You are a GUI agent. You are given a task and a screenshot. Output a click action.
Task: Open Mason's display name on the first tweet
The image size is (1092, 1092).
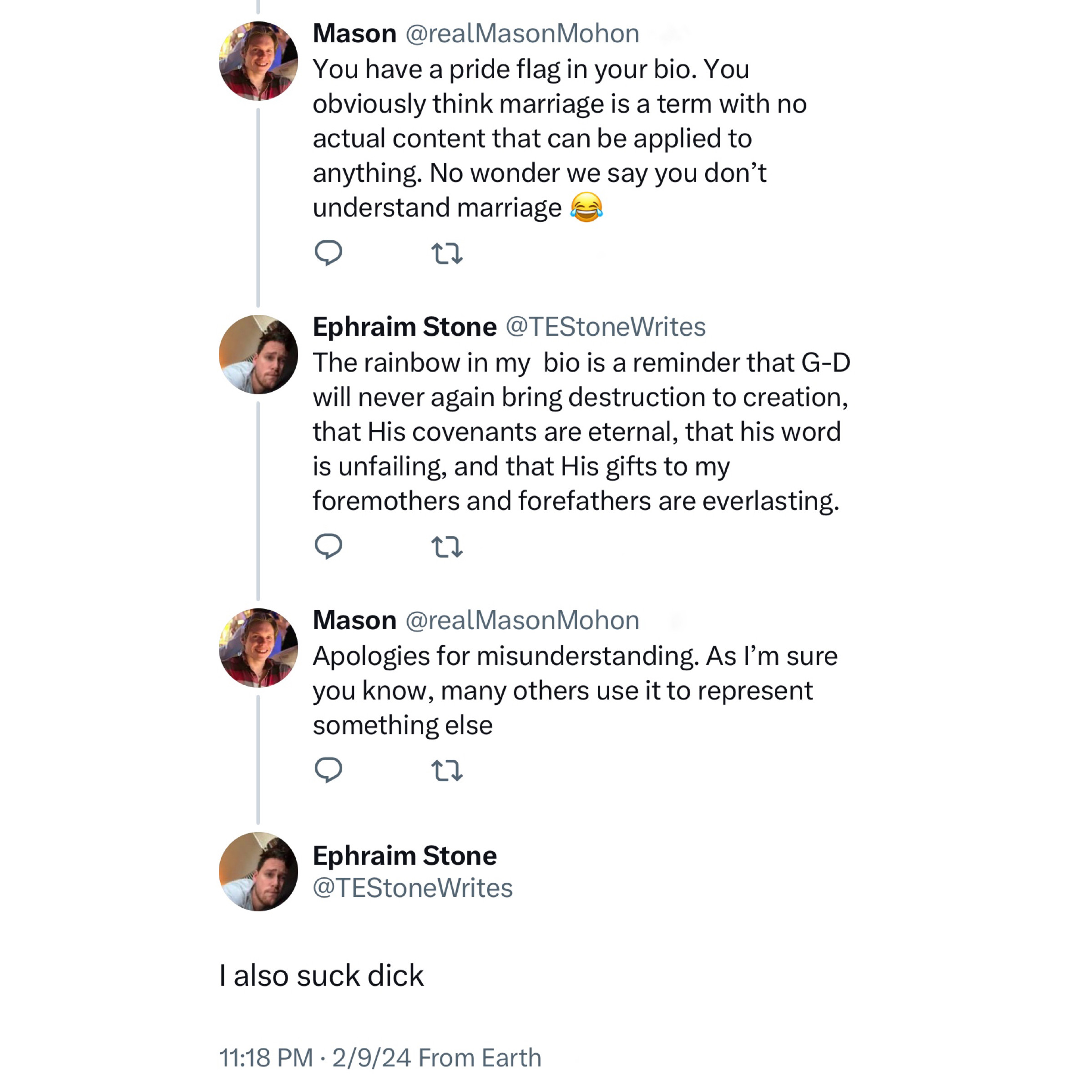(354, 34)
